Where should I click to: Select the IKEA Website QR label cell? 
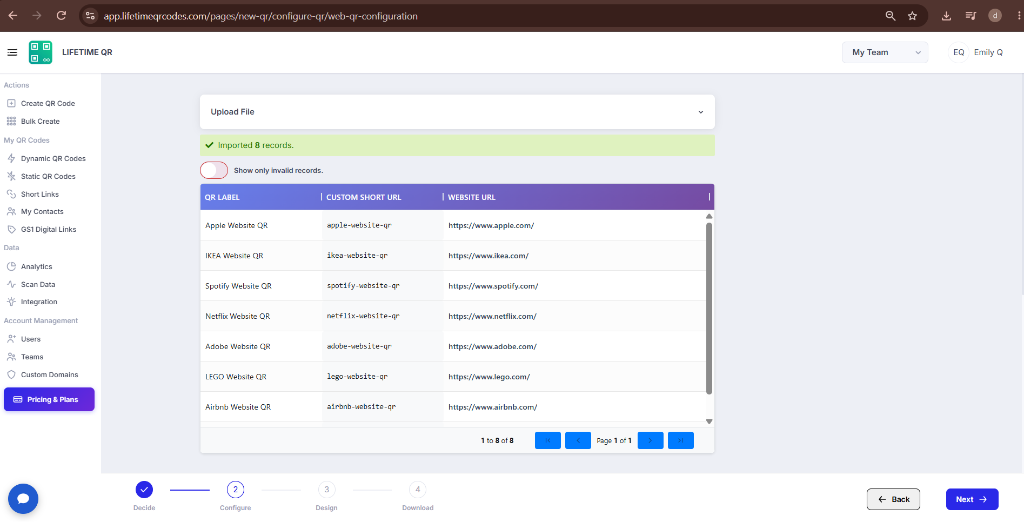point(261,255)
